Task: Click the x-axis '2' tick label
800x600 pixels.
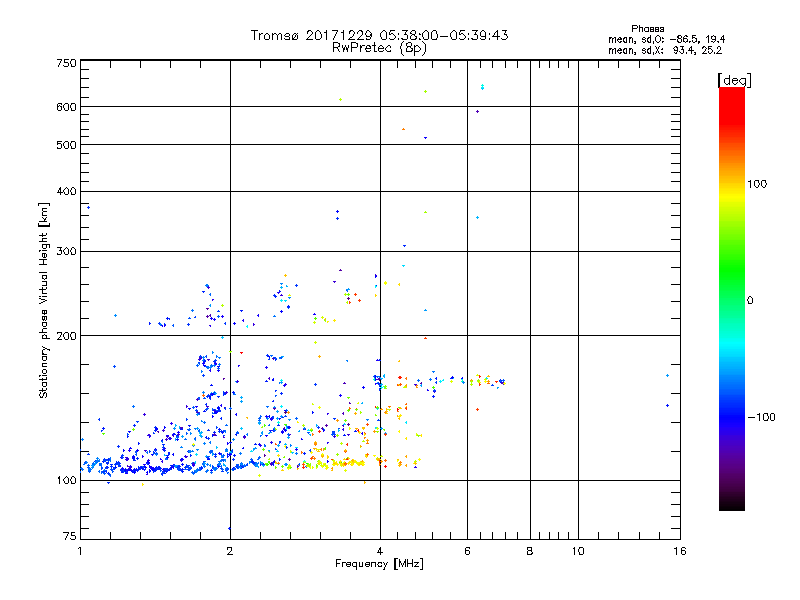Action: point(230,551)
